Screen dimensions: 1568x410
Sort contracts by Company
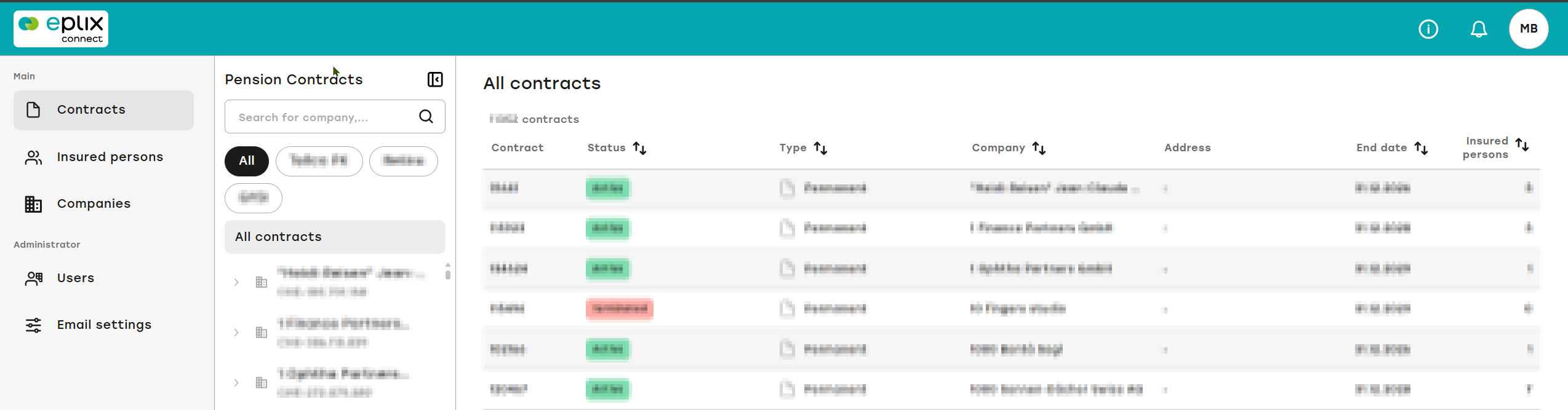coord(1039,148)
